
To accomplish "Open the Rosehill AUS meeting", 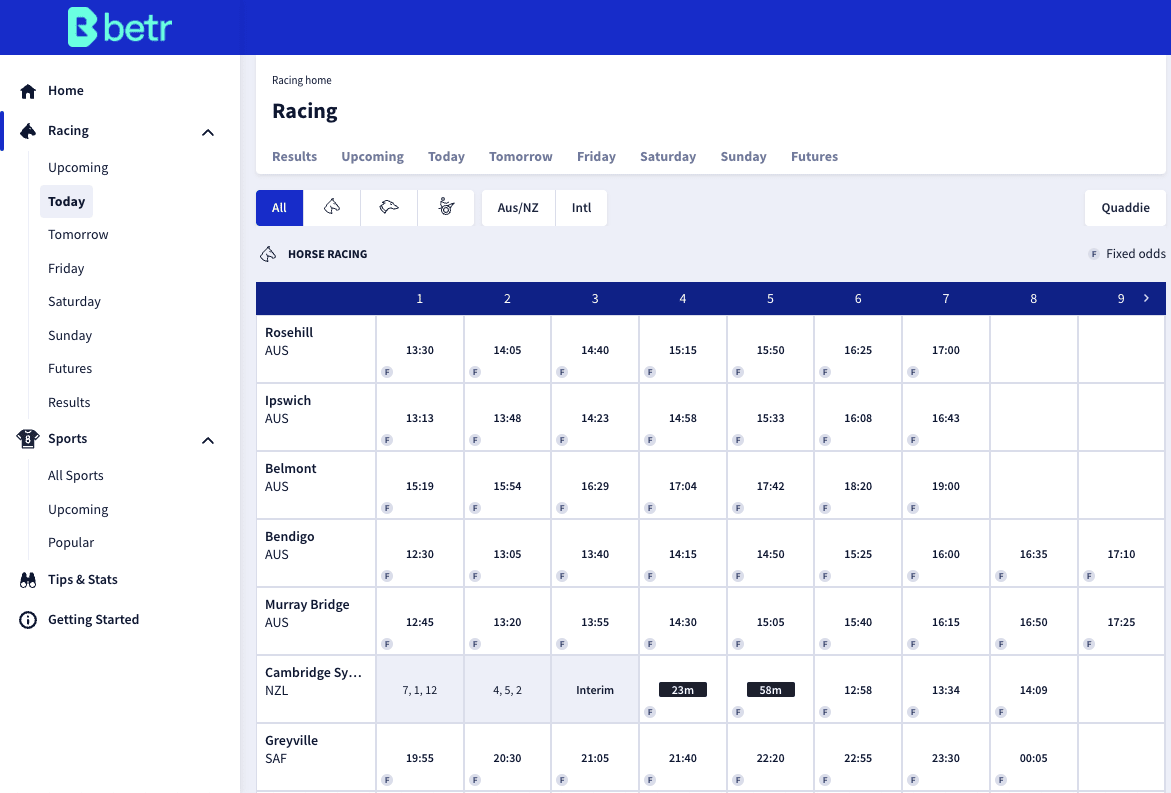I will pos(316,349).
